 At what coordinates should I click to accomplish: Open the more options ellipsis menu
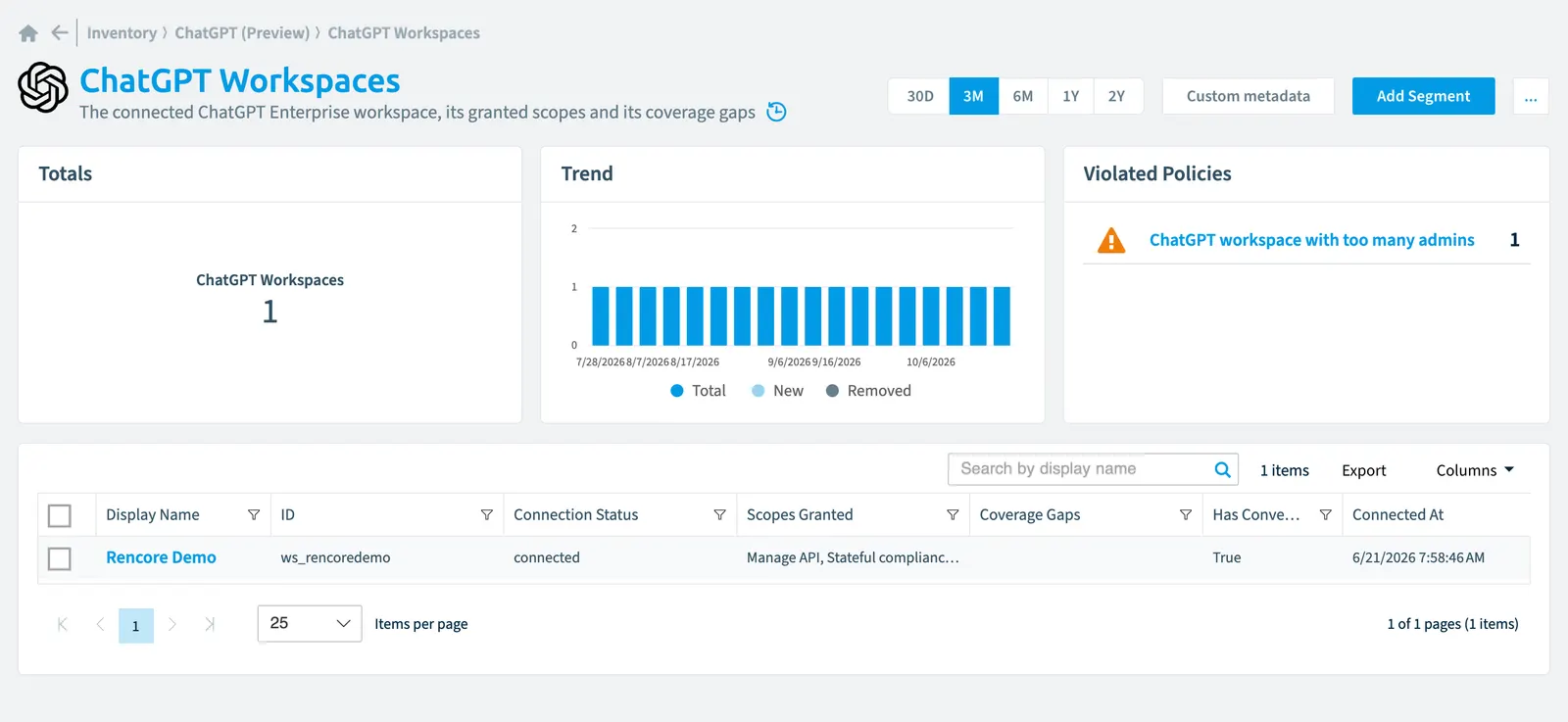[x=1531, y=96]
